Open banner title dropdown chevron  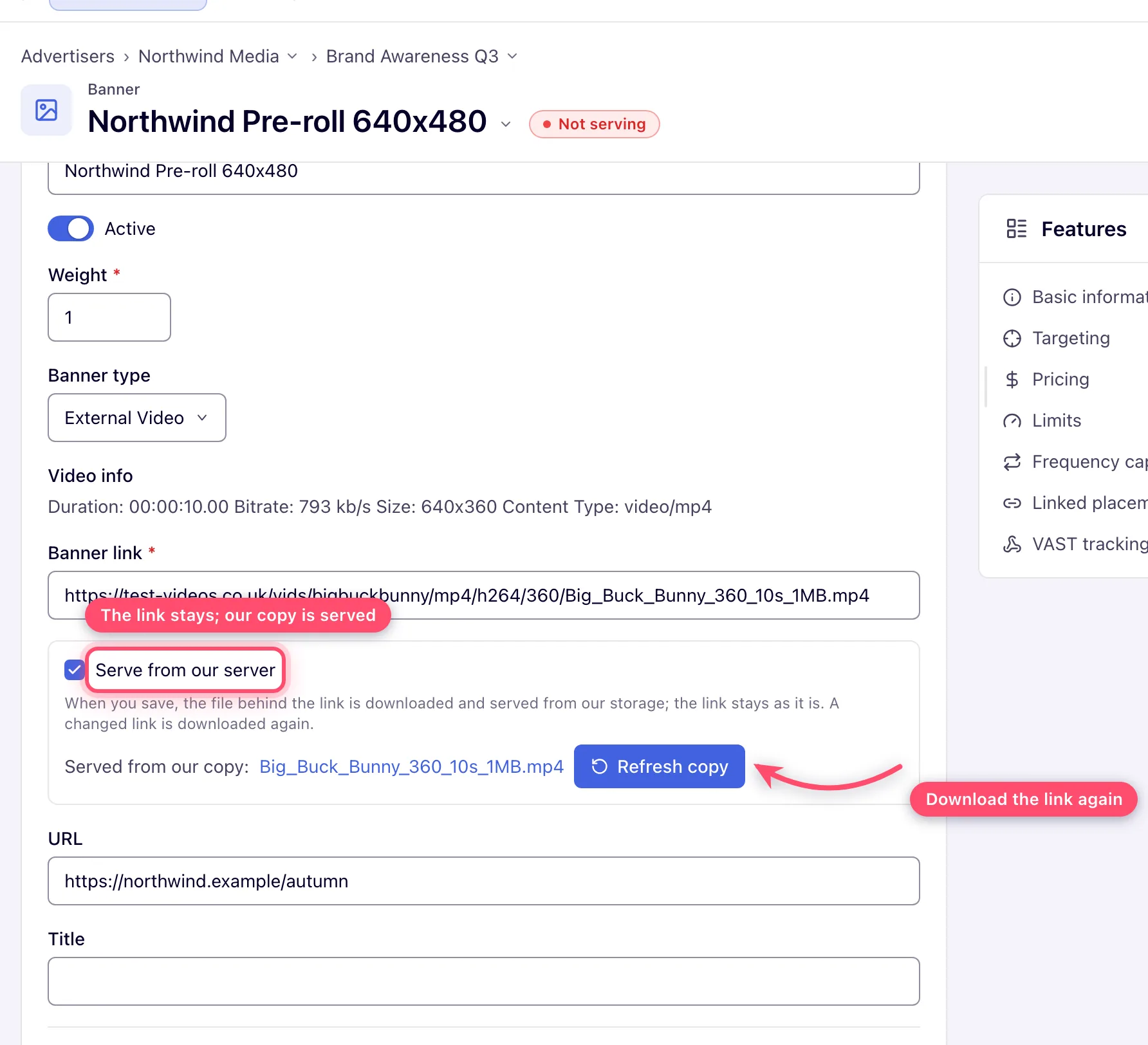pos(506,124)
